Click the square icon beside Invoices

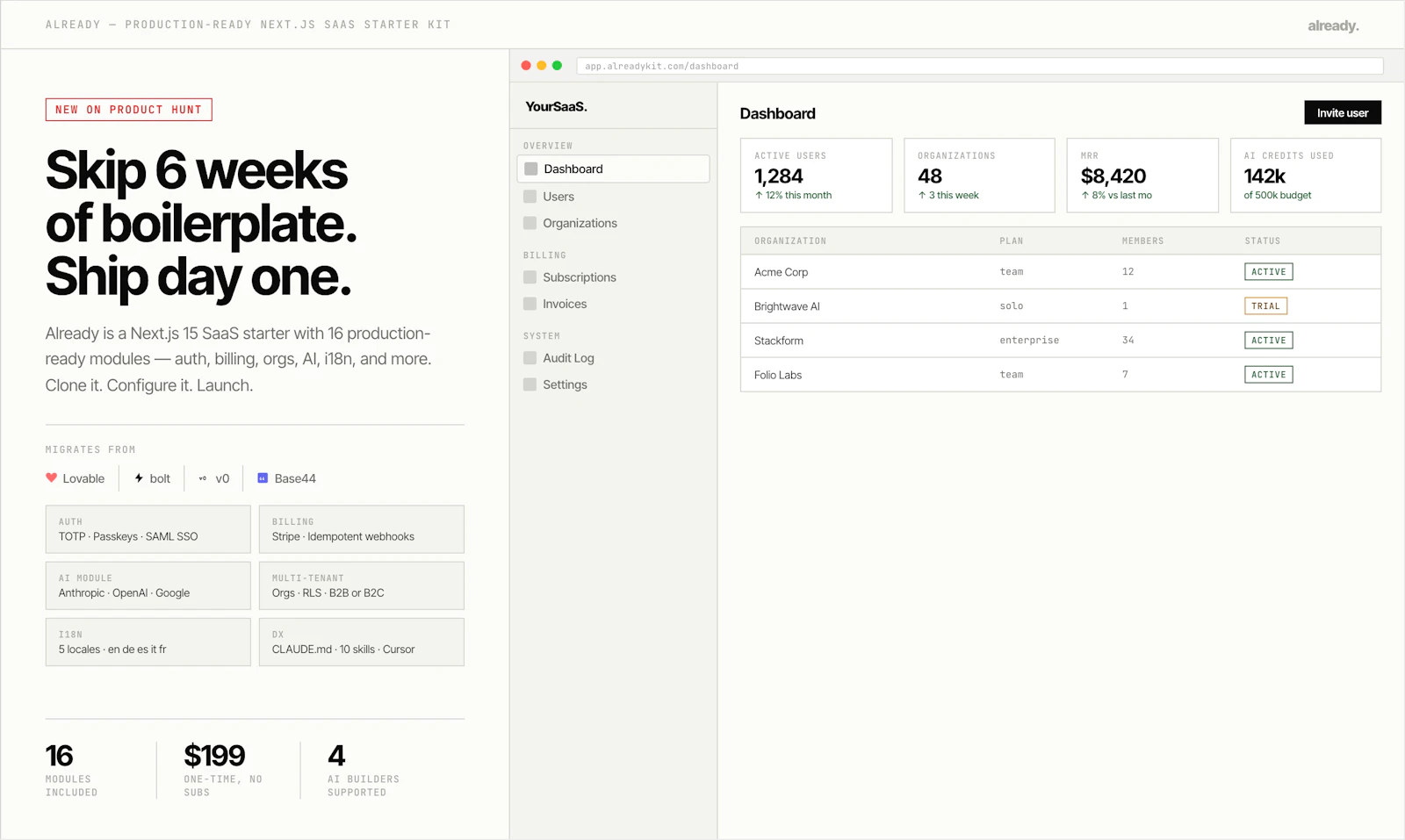[530, 304]
